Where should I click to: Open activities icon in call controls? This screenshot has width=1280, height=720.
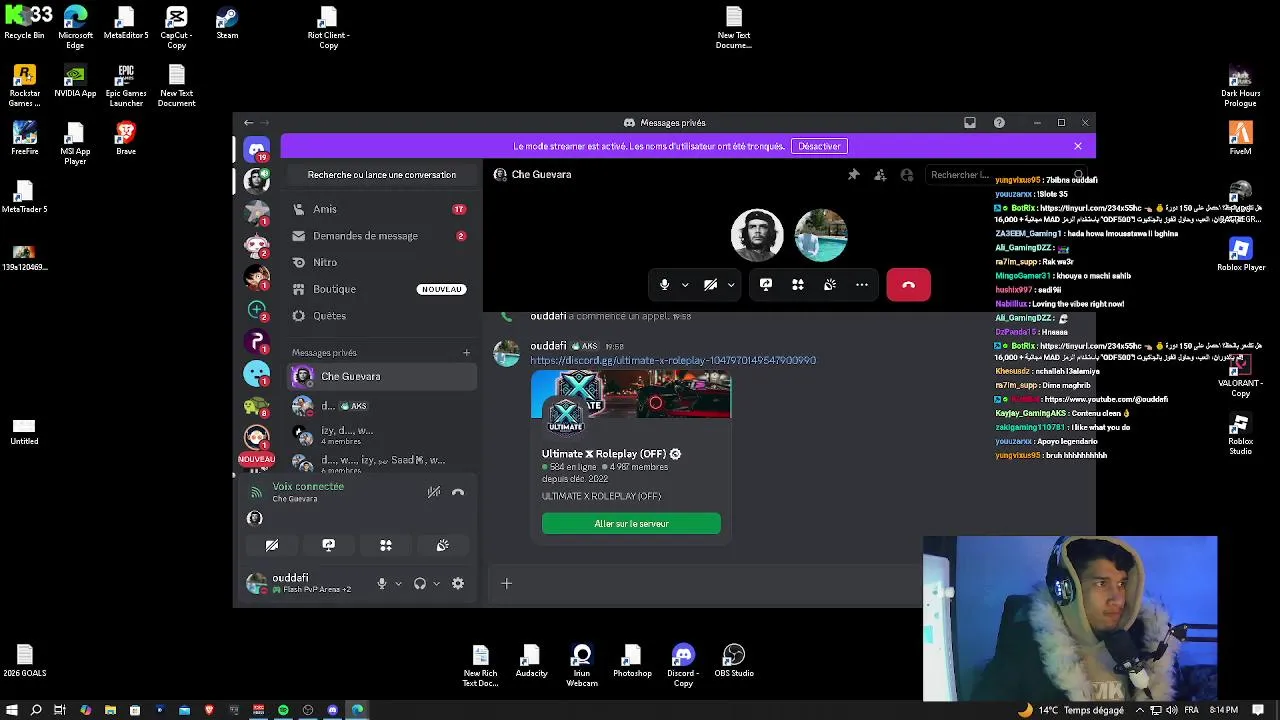(x=798, y=285)
